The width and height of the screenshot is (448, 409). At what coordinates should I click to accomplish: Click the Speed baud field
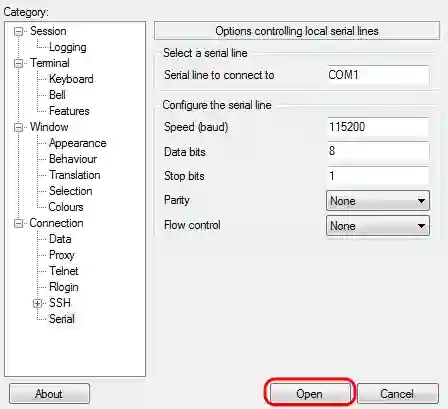(378, 127)
